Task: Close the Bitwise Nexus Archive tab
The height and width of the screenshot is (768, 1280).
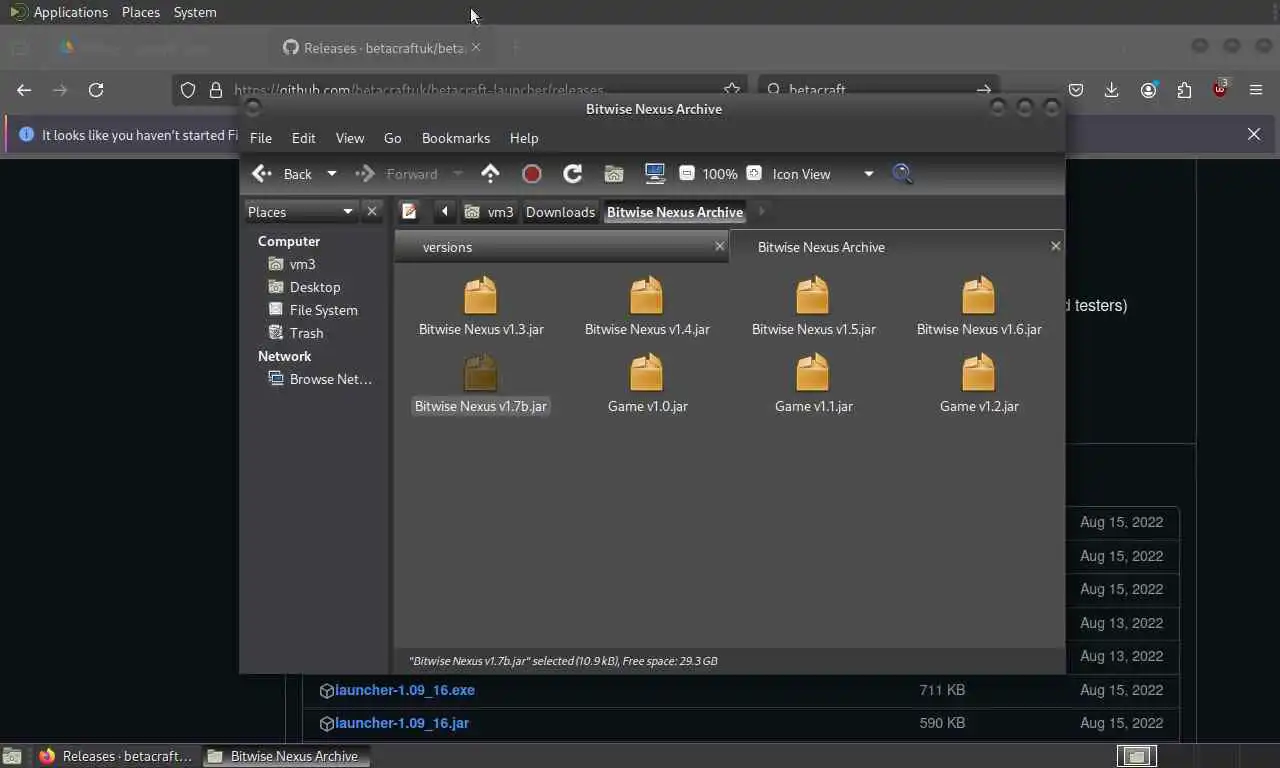Action: 1055,246
